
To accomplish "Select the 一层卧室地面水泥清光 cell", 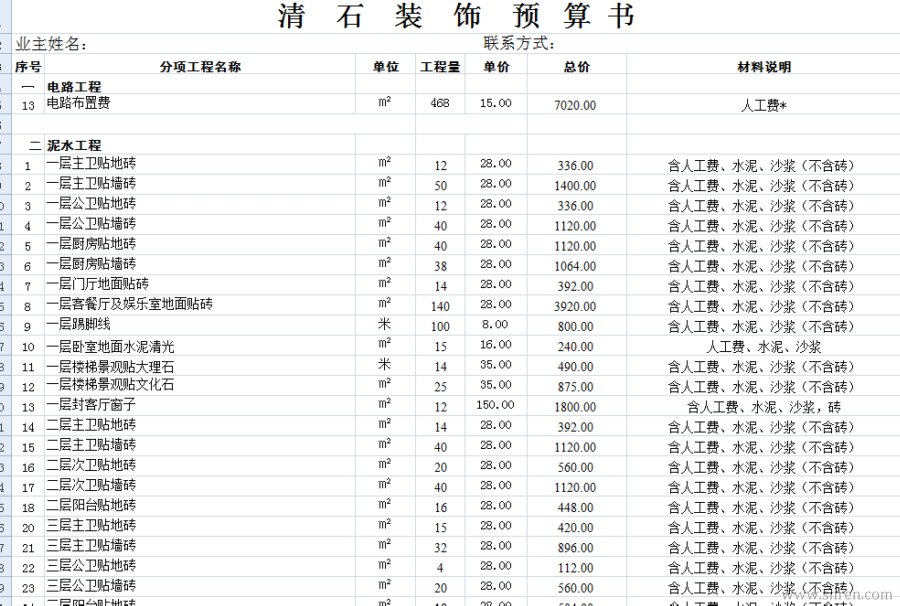I will (x=200, y=345).
